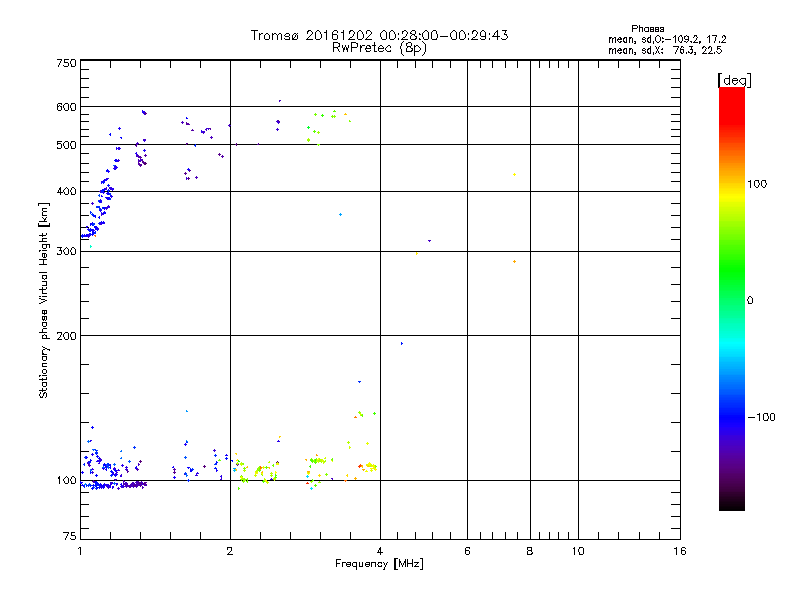Click the '0' colorbar tick label
800x600 pixels.
point(750,301)
